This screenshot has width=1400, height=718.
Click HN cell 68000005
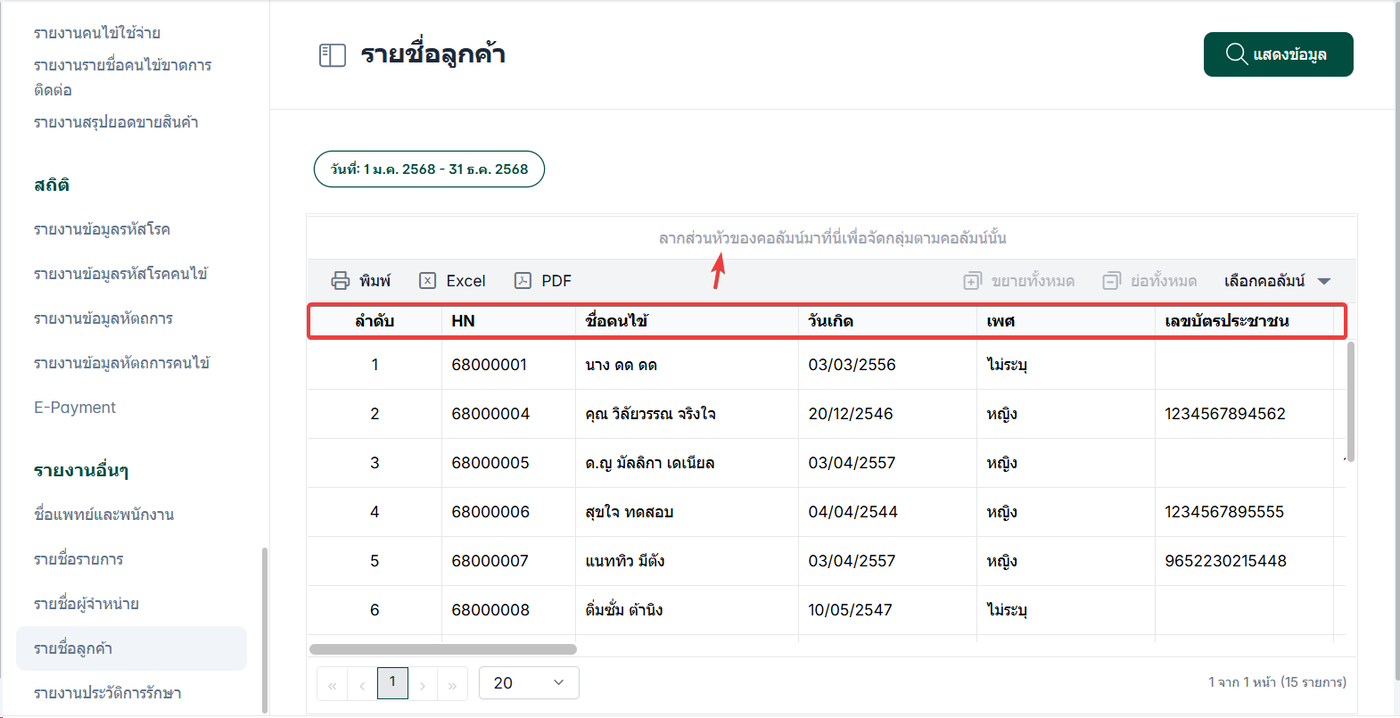[x=490, y=463]
